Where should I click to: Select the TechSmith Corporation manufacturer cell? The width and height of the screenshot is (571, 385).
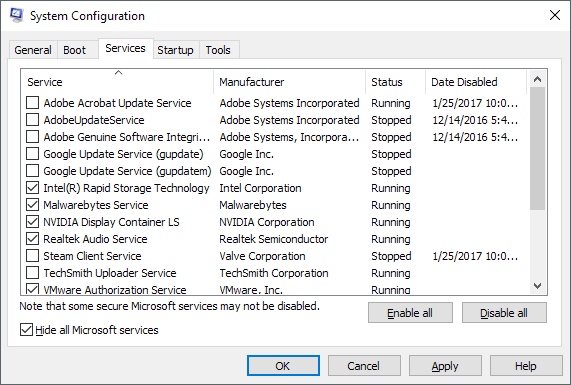point(274,273)
